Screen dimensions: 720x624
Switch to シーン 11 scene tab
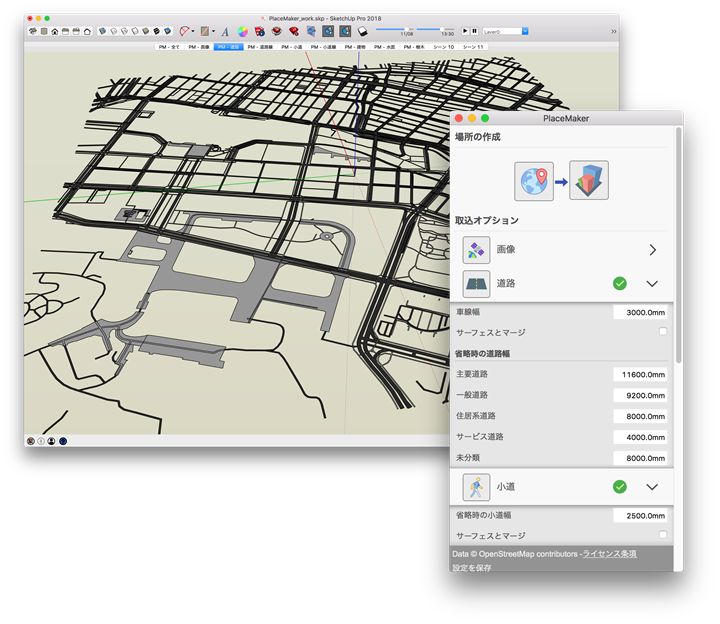pyautogui.click(x=473, y=47)
